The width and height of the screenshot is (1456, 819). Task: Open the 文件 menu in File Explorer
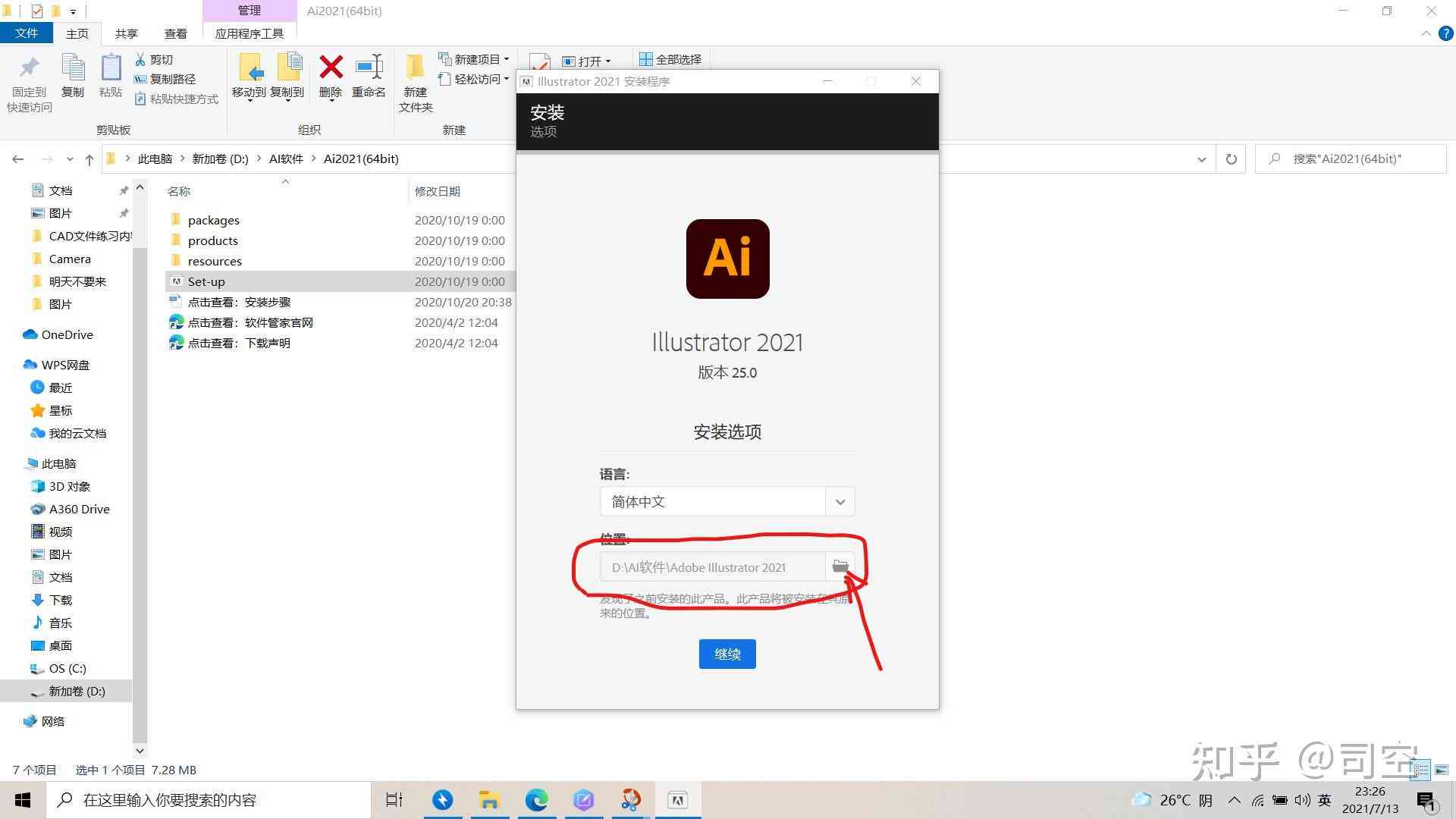point(28,33)
